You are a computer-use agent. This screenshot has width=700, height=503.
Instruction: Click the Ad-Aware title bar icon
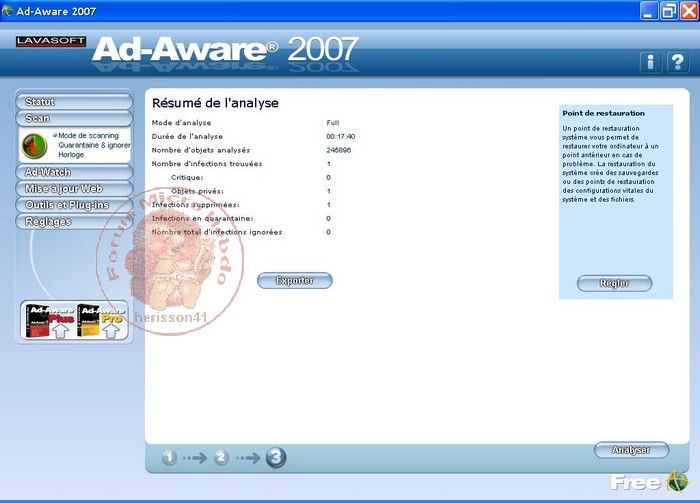coord(7,10)
